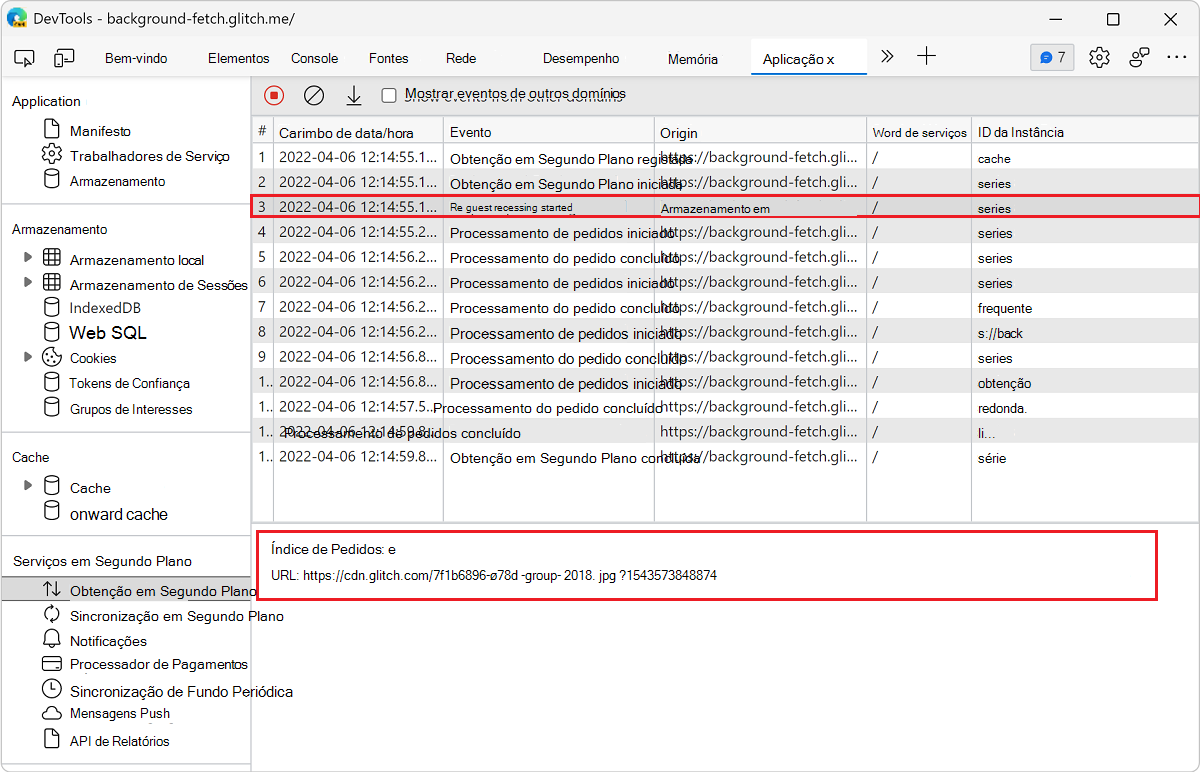Open the Customize and control DevTools menu
This screenshot has width=1200, height=772.
click(1177, 57)
